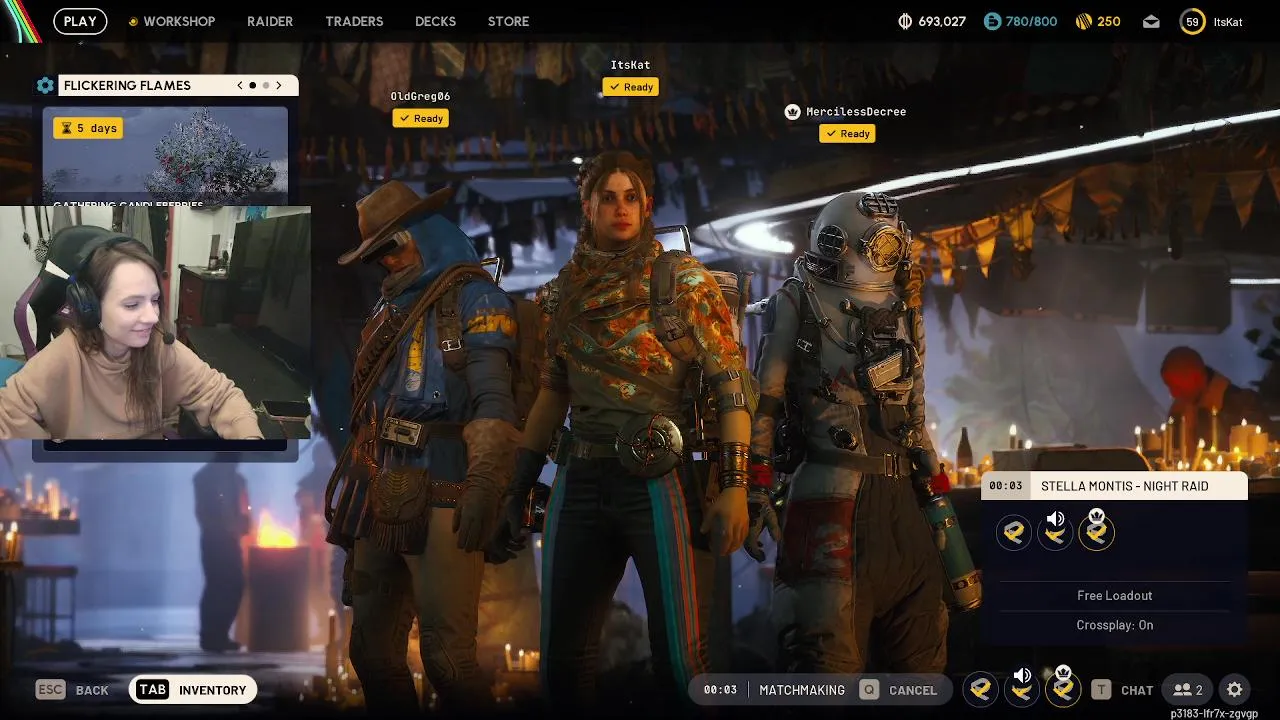Select the speaker-badged squad avatar in the bottom bar
The image size is (1280, 720).
(x=1022, y=689)
